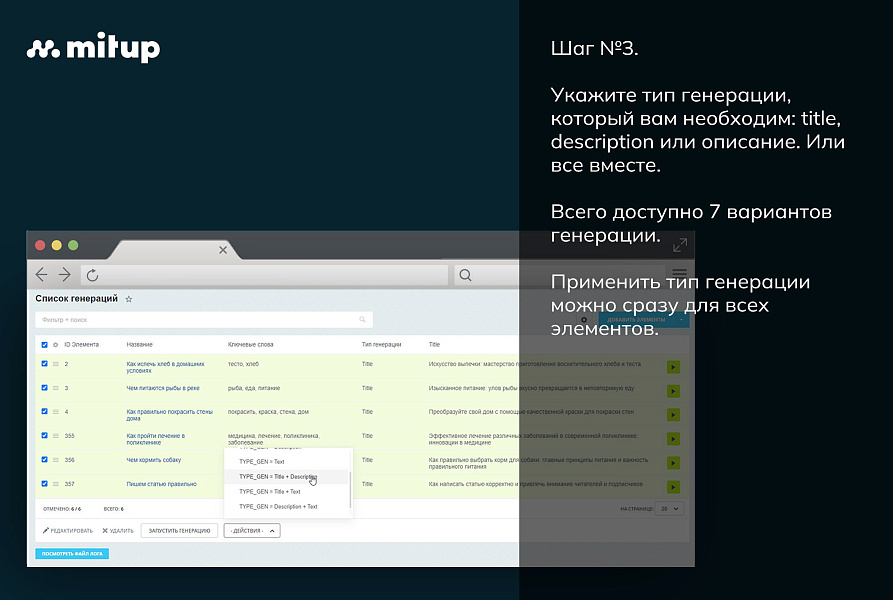Click the browser forward arrow

coord(64,274)
